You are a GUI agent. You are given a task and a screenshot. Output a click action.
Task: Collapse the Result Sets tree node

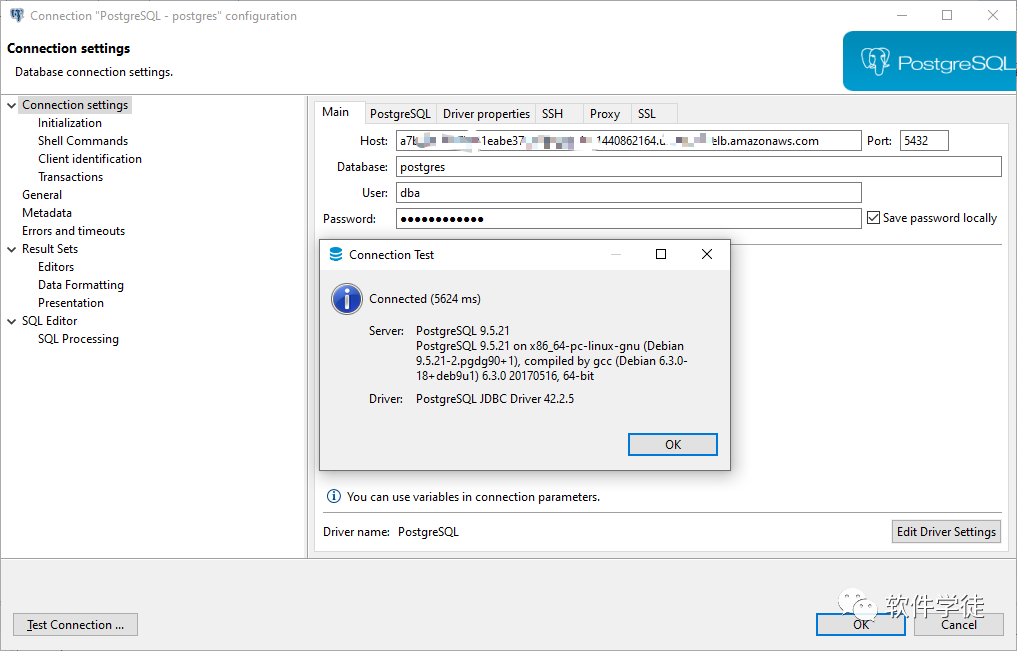click(x=11, y=249)
